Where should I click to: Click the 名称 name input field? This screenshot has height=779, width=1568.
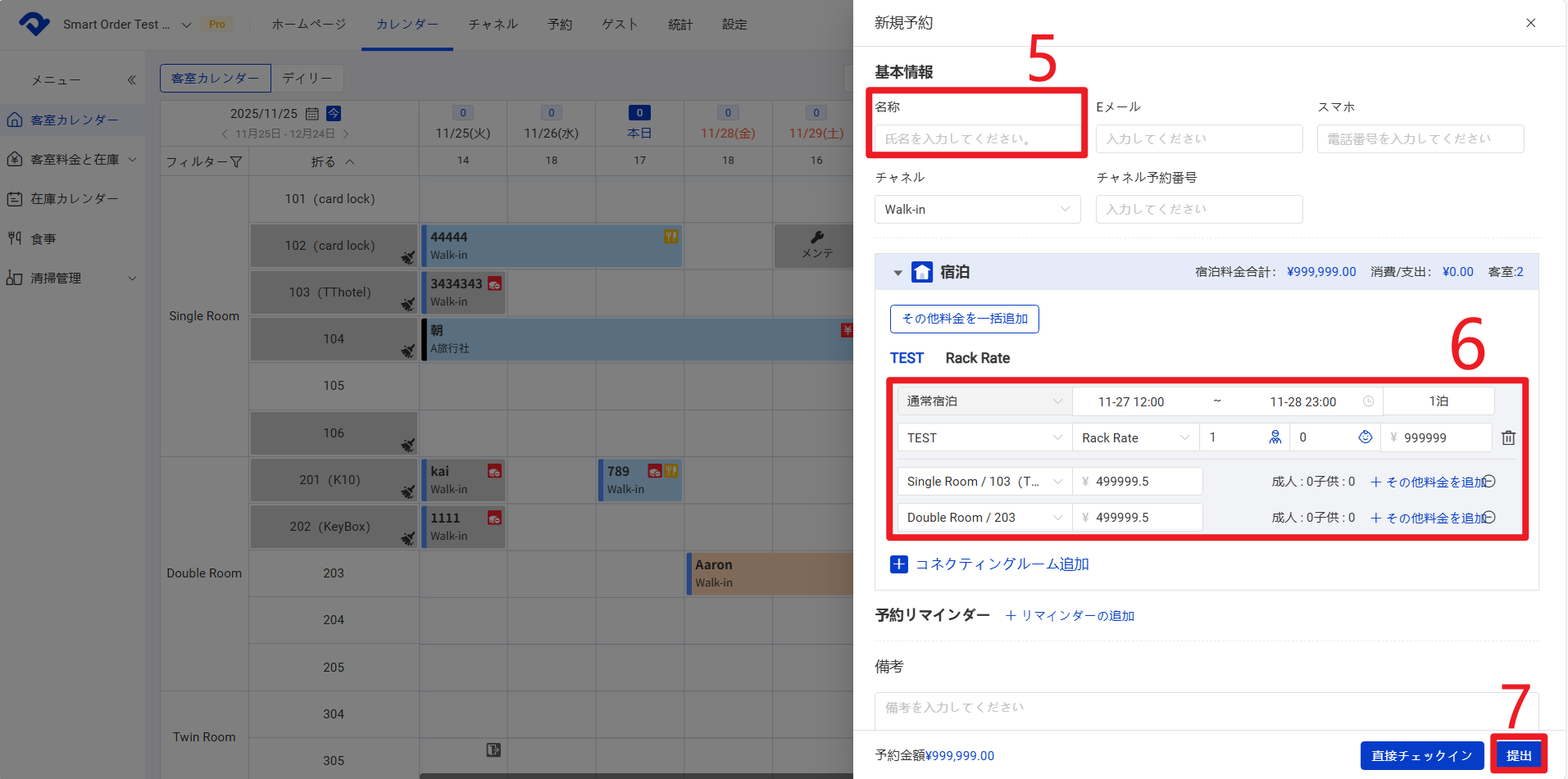coord(977,139)
